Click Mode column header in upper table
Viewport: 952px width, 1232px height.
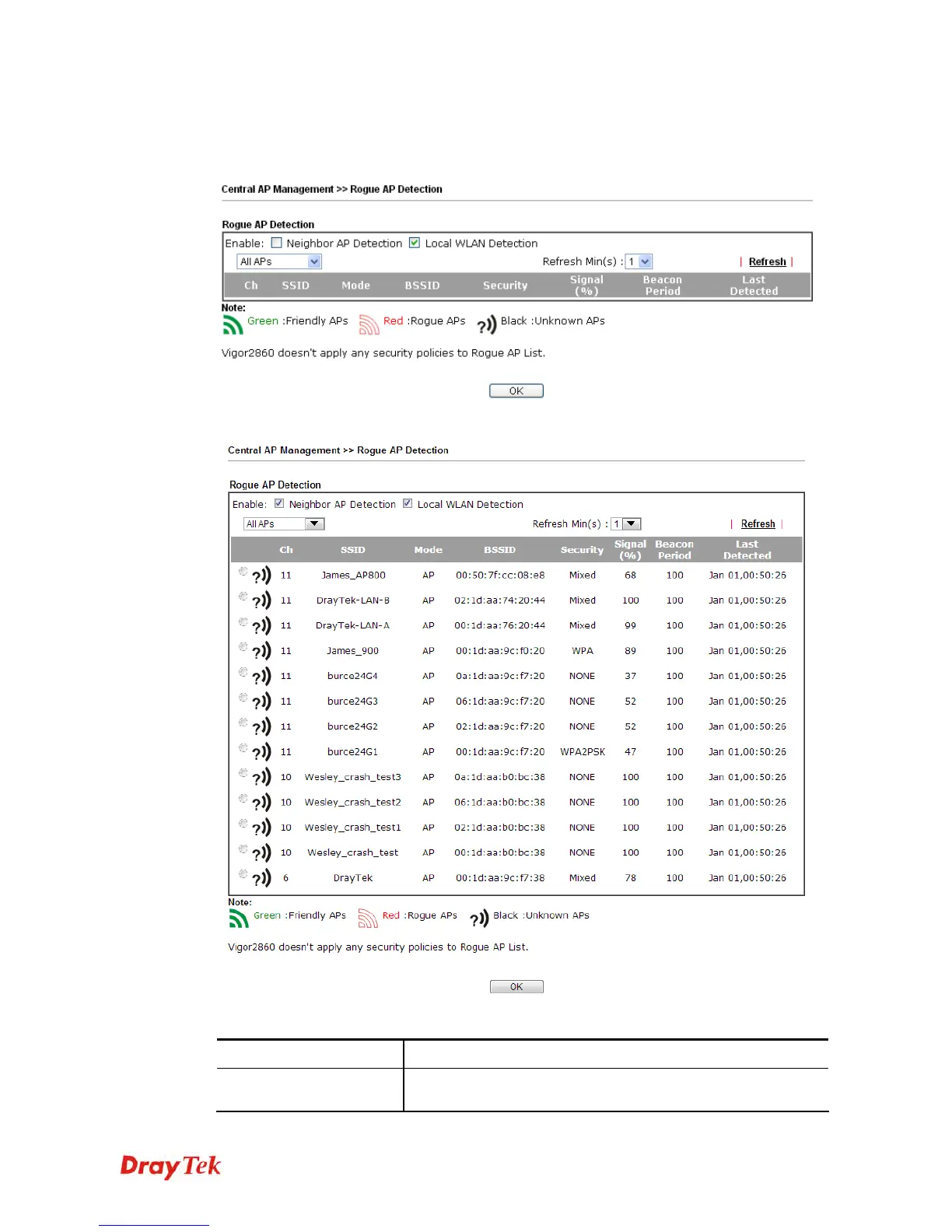click(356, 285)
